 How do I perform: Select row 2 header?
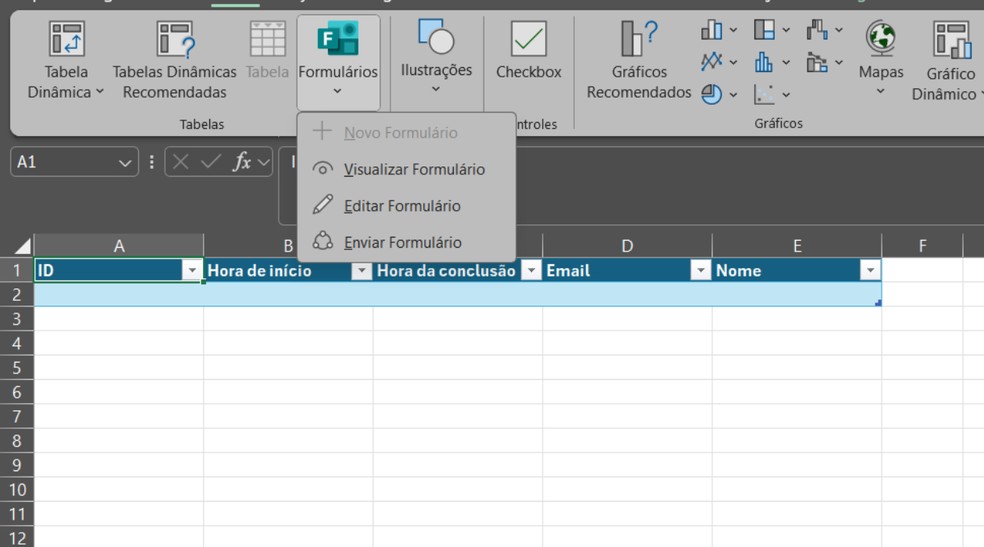pos(17,294)
